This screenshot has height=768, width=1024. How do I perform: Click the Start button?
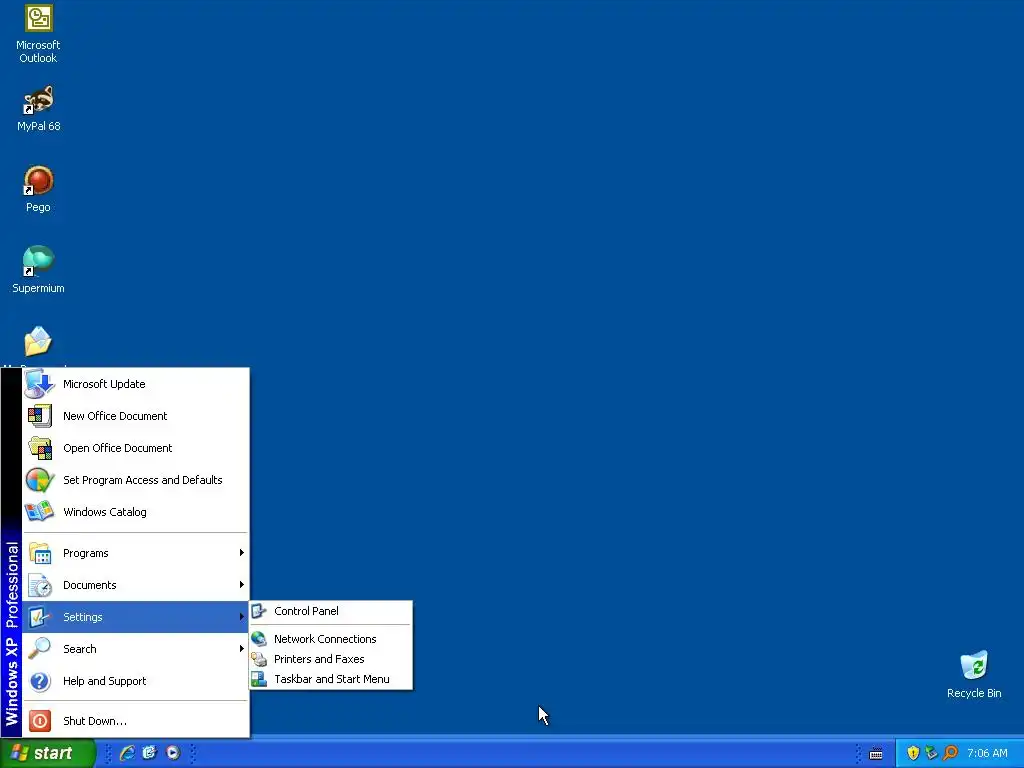tap(48, 753)
